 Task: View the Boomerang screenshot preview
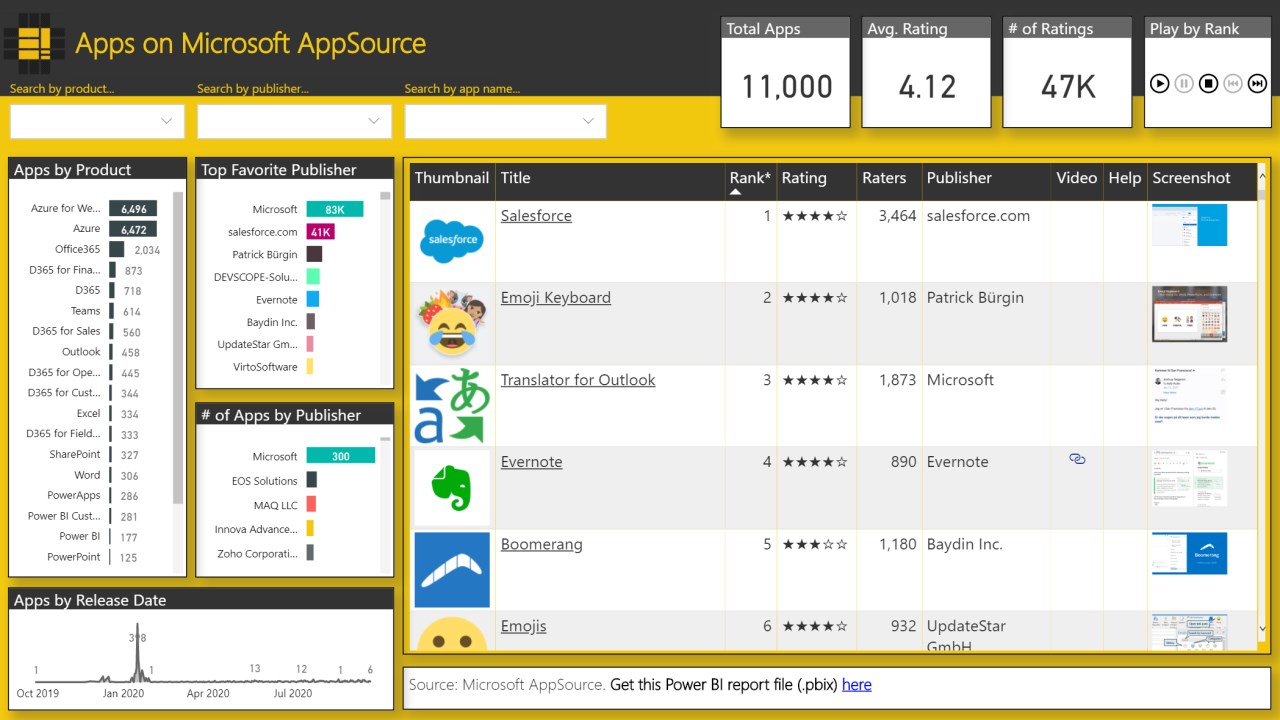coord(1189,553)
